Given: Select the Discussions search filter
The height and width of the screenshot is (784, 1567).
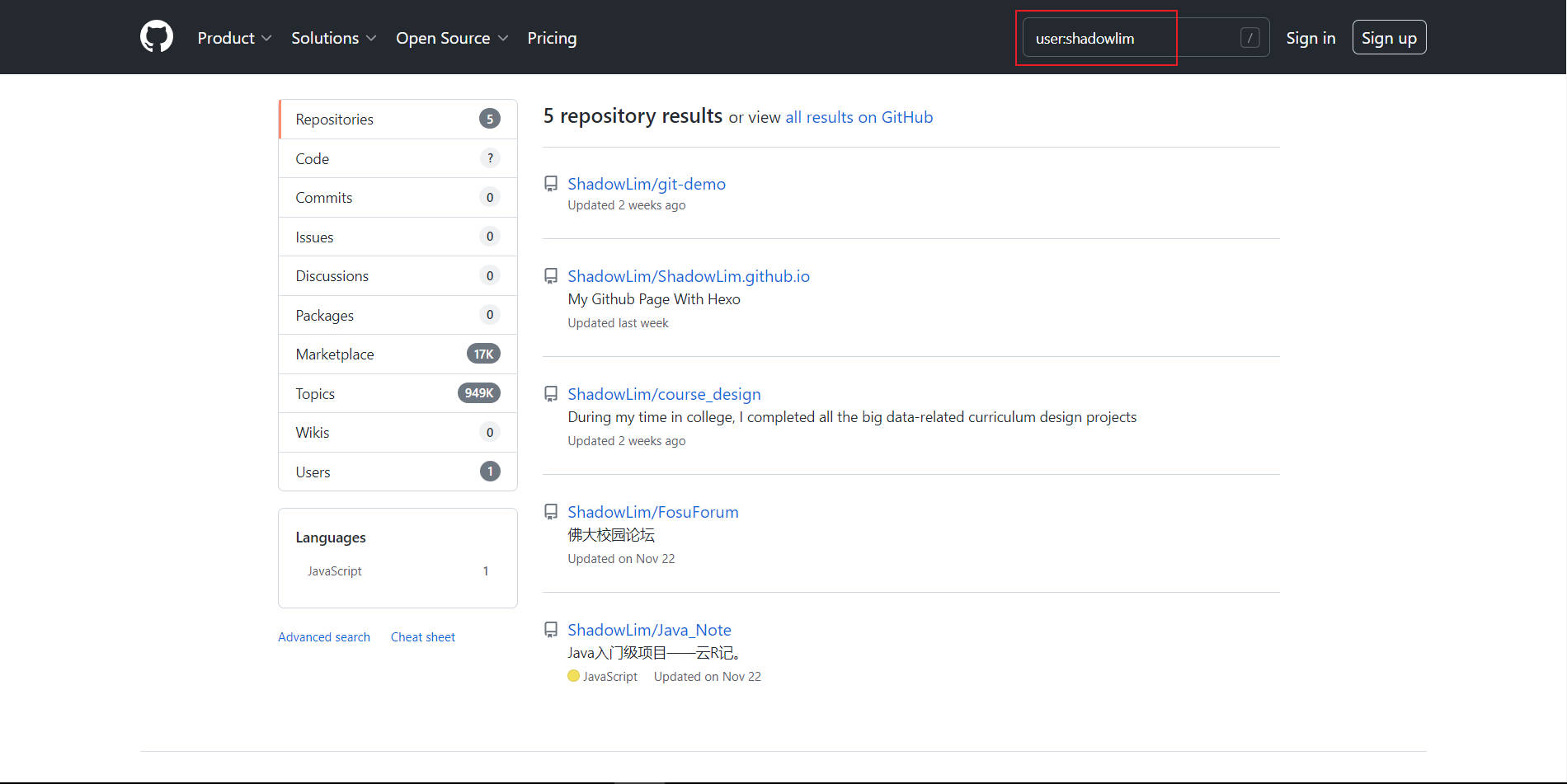Looking at the screenshot, I should pyautogui.click(x=398, y=276).
